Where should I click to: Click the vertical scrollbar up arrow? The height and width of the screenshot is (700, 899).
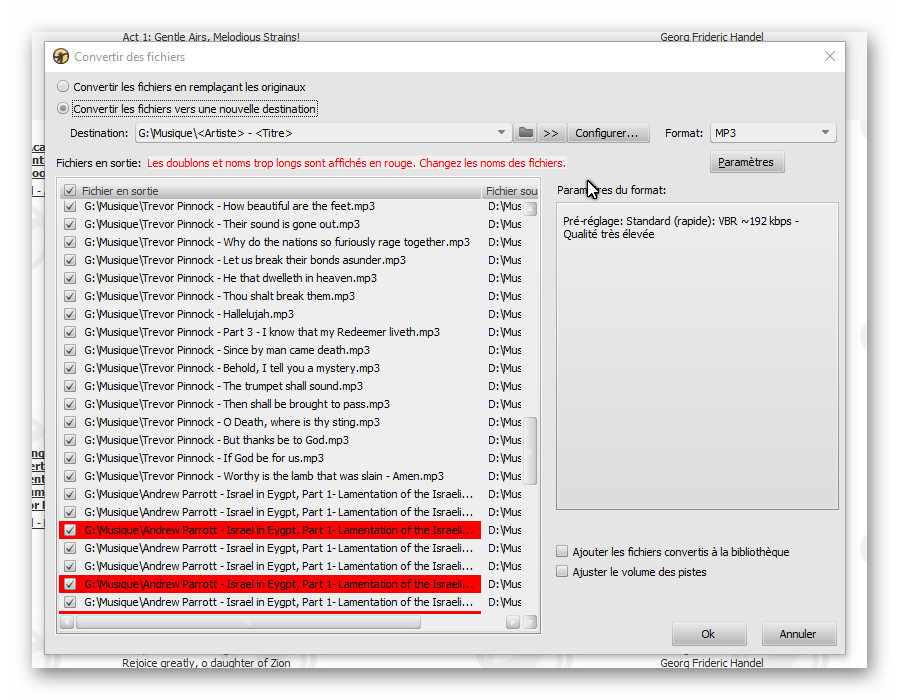[x=531, y=208]
